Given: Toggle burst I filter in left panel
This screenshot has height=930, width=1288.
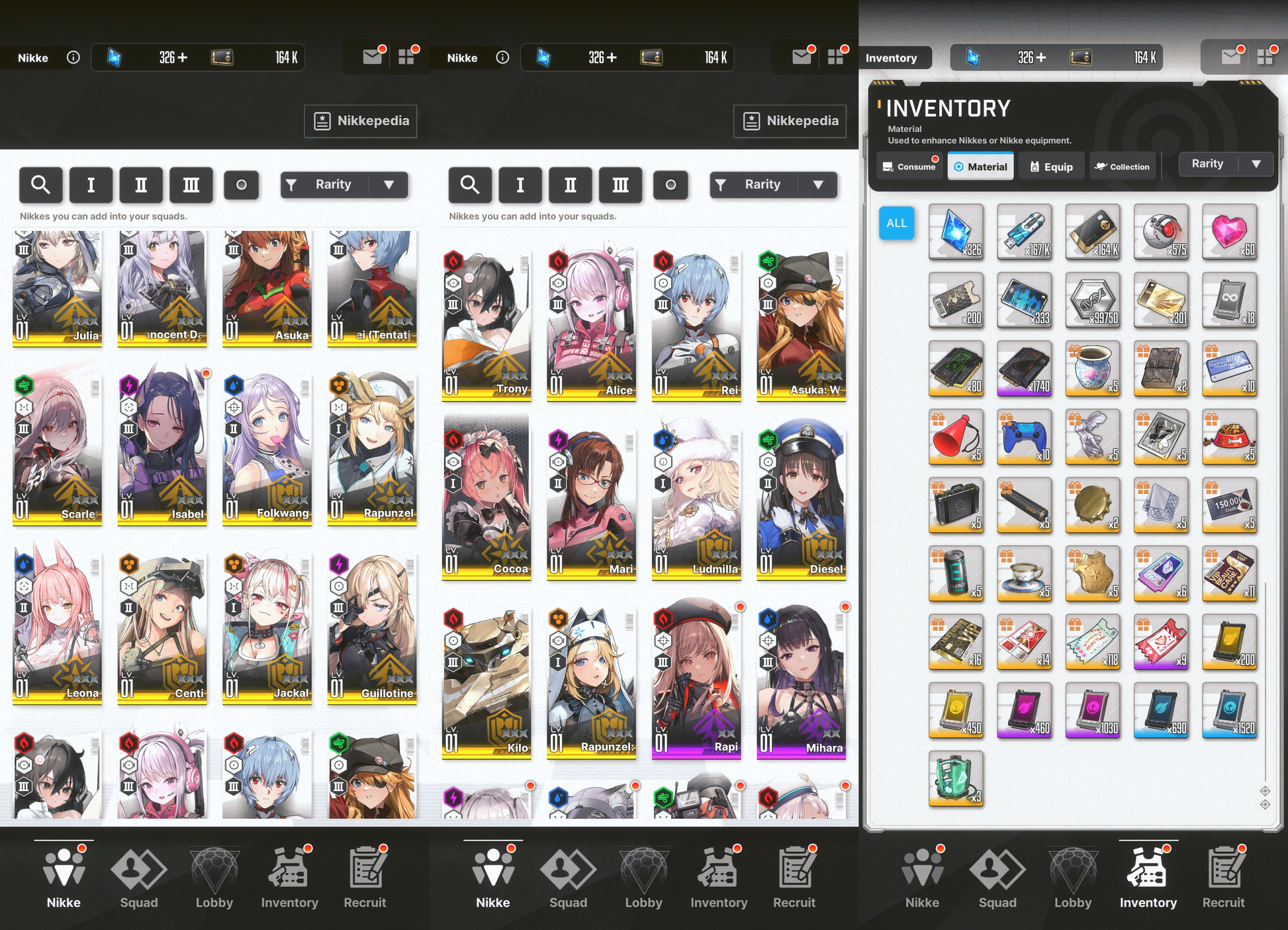Looking at the screenshot, I should click(x=91, y=185).
